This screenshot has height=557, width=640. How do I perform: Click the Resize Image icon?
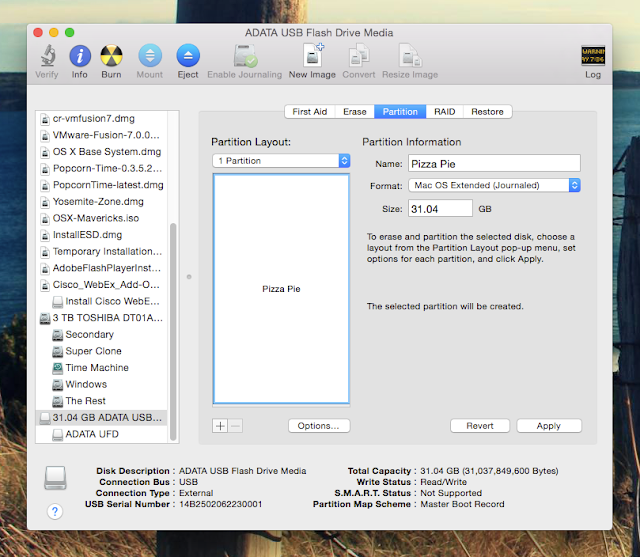coord(410,56)
